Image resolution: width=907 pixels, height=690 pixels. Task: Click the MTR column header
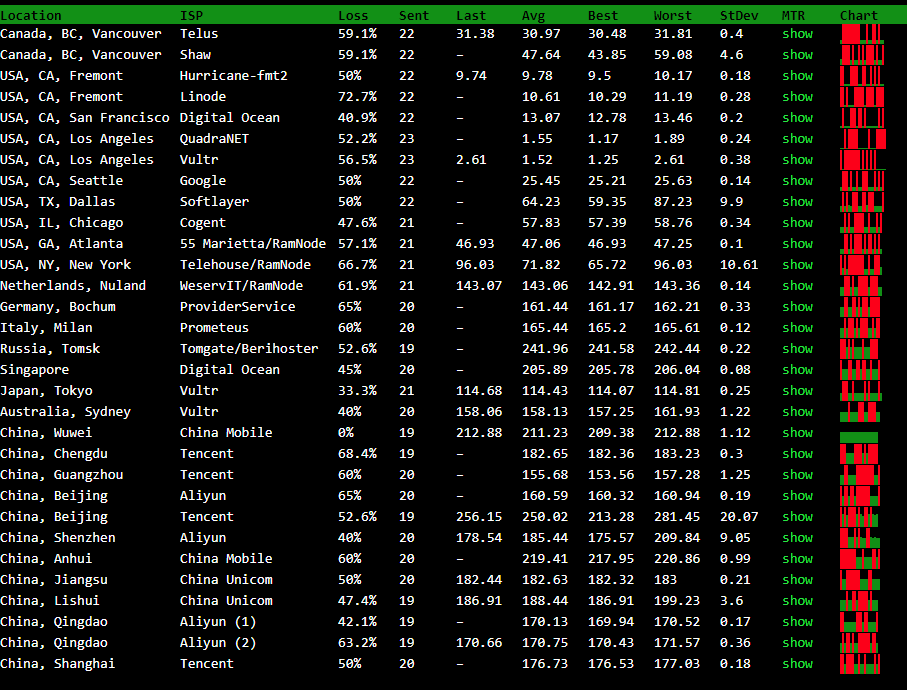click(x=793, y=16)
